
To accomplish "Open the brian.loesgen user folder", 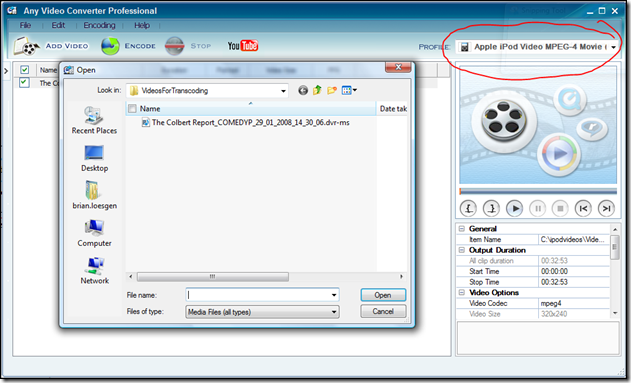I will tap(94, 195).
